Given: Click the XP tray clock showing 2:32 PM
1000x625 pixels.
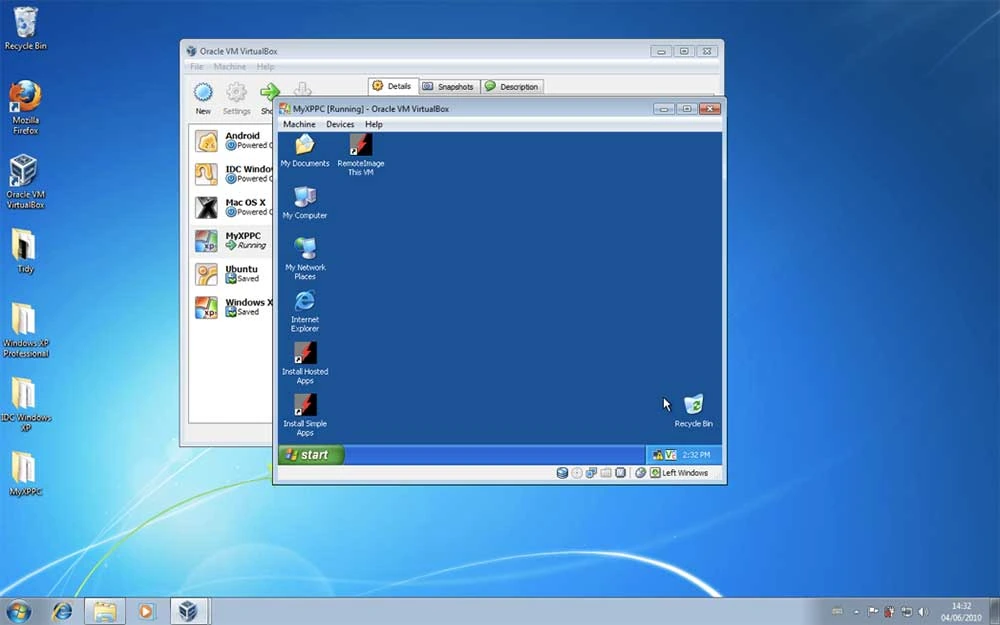Looking at the screenshot, I should click(696, 455).
